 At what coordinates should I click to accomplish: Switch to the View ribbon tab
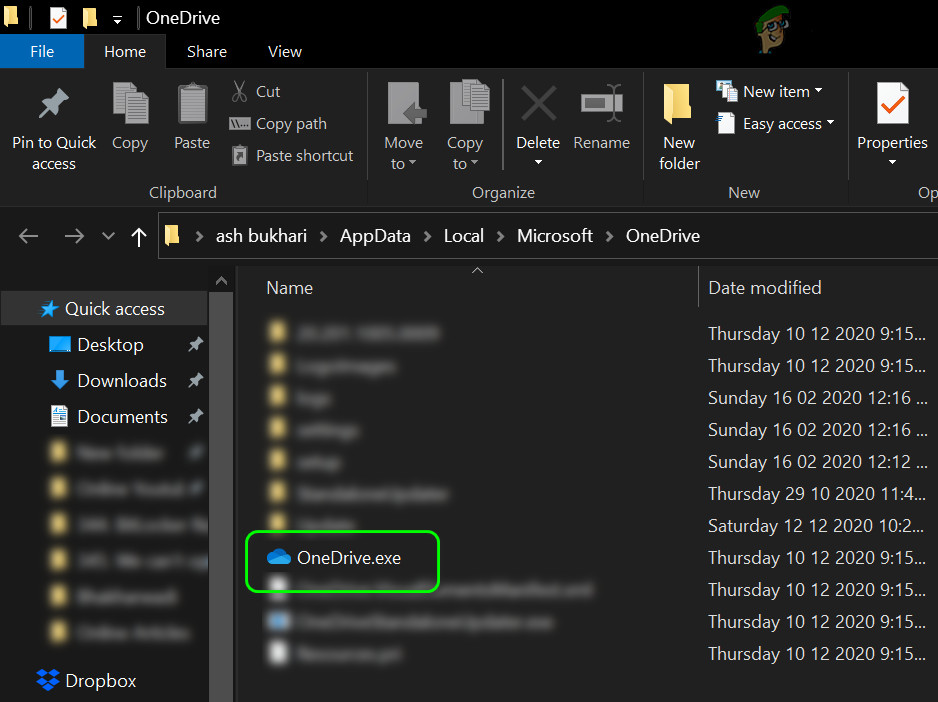pyautogui.click(x=285, y=51)
